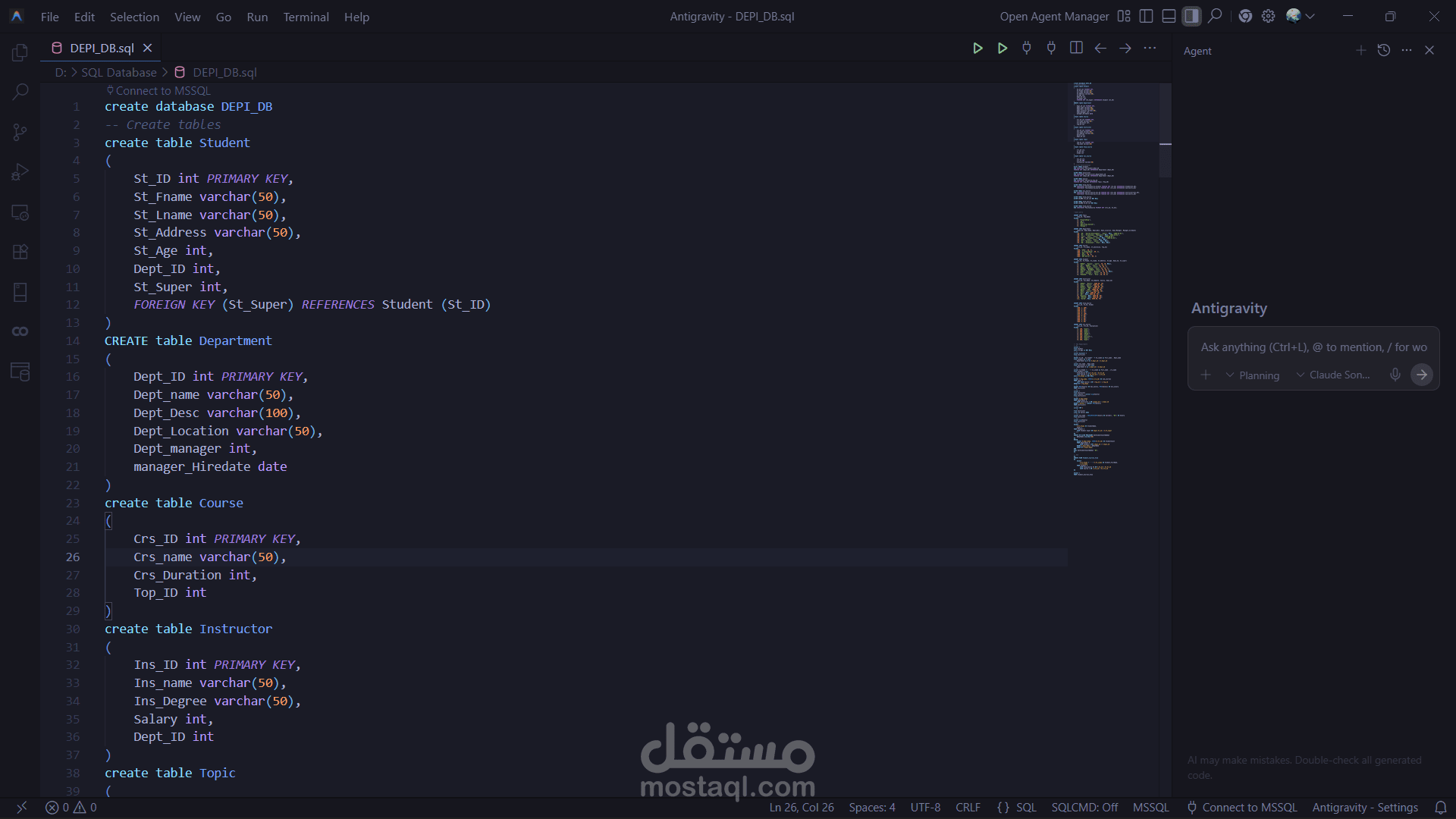Expand the account profile dropdown arrow
The height and width of the screenshot is (819, 1456).
(x=1310, y=16)
